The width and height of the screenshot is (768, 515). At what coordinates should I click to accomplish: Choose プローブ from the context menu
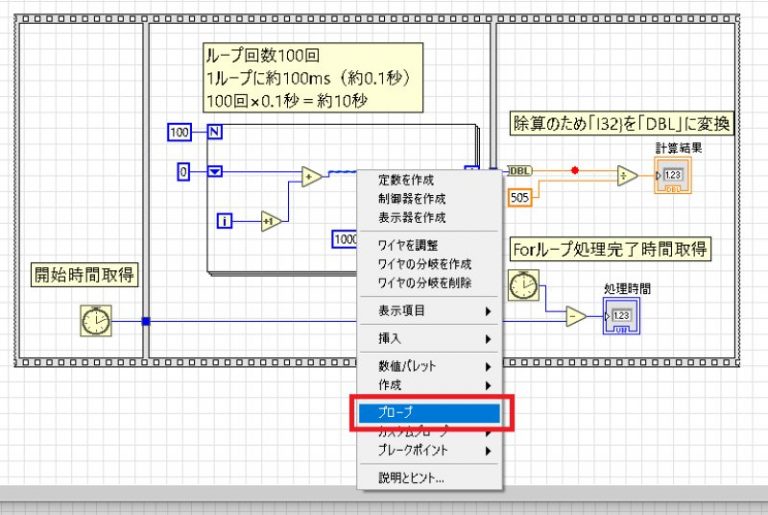point(429,413)
